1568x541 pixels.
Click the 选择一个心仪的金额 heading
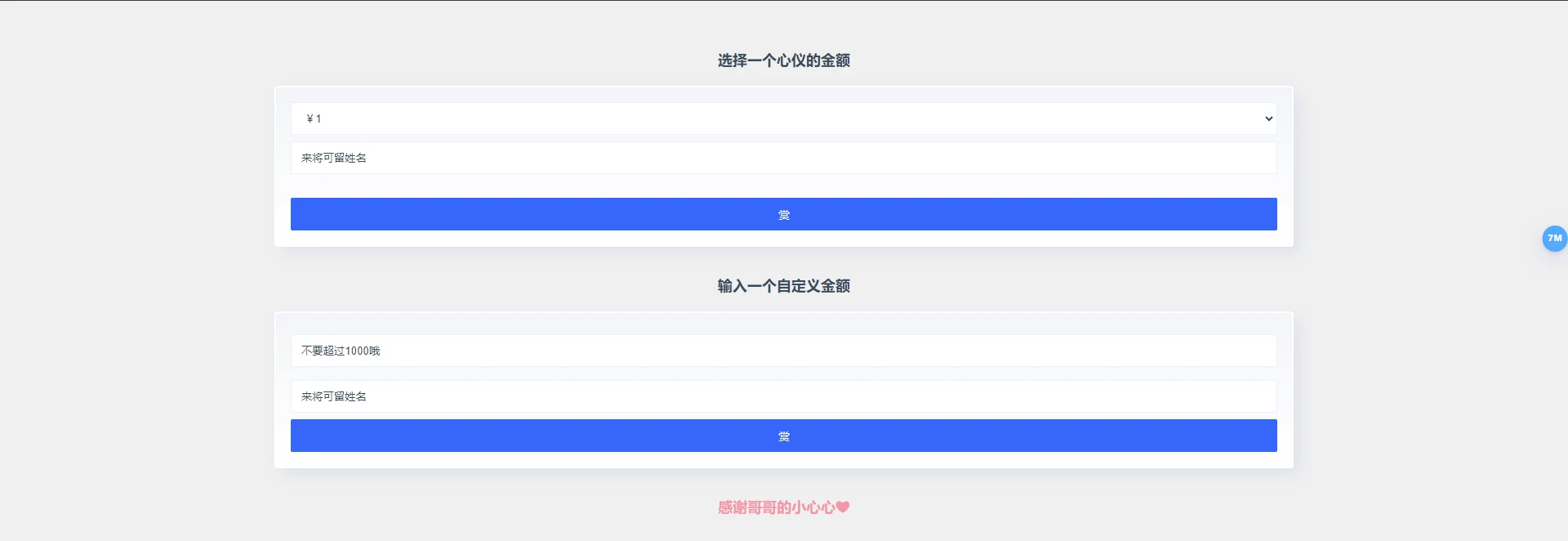pos(783,60)
